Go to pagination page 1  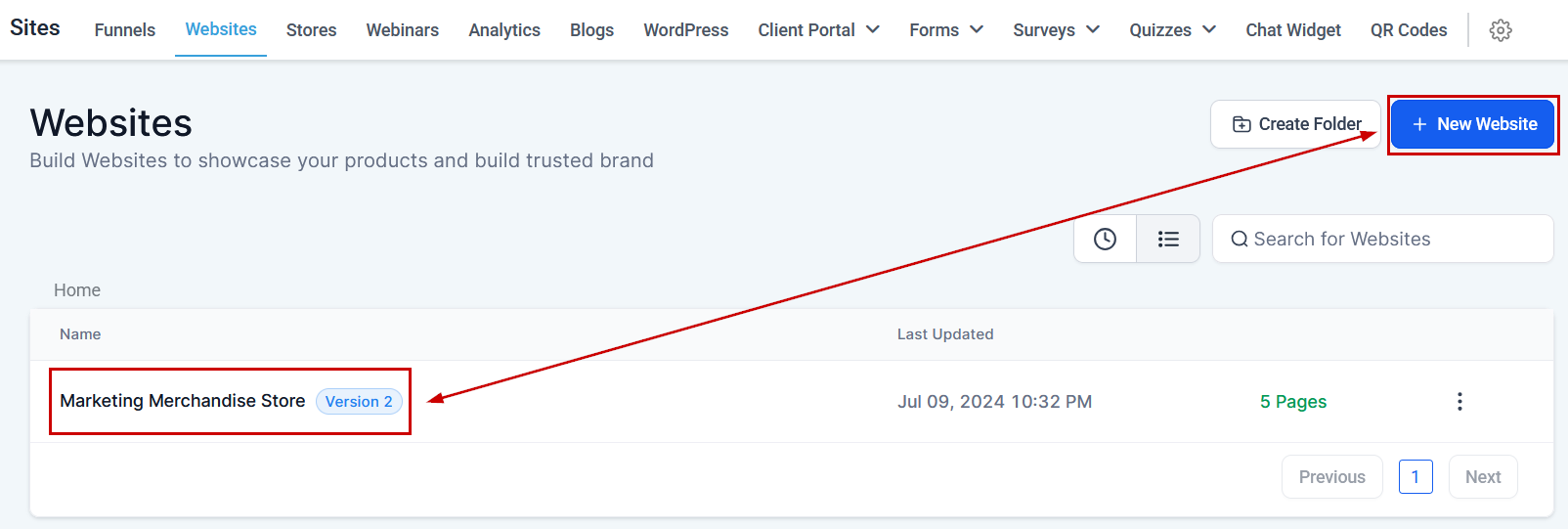(x=1416, y=477)
